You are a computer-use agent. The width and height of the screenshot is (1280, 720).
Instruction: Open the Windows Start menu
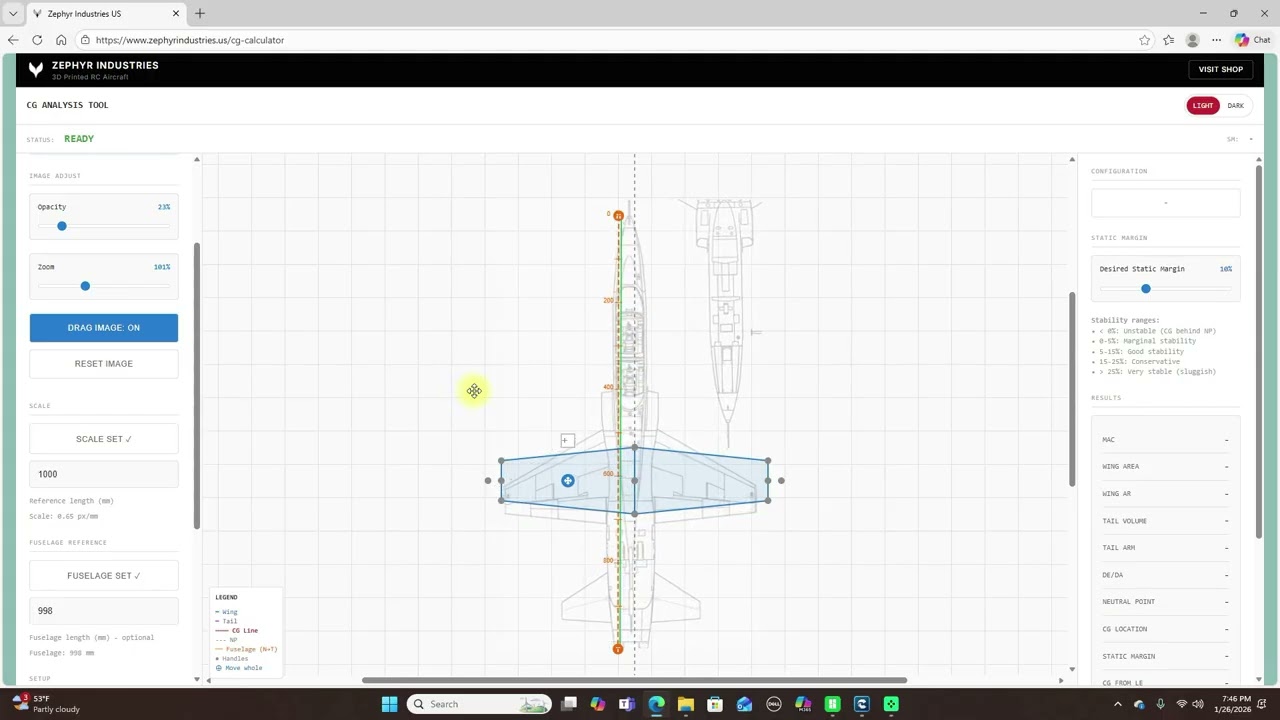[390, 704]
